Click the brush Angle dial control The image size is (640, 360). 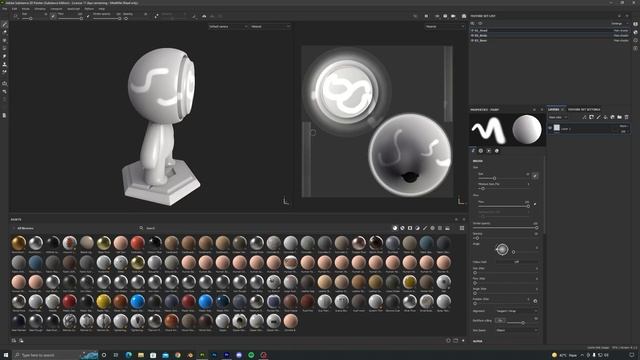tap(502, 249)
